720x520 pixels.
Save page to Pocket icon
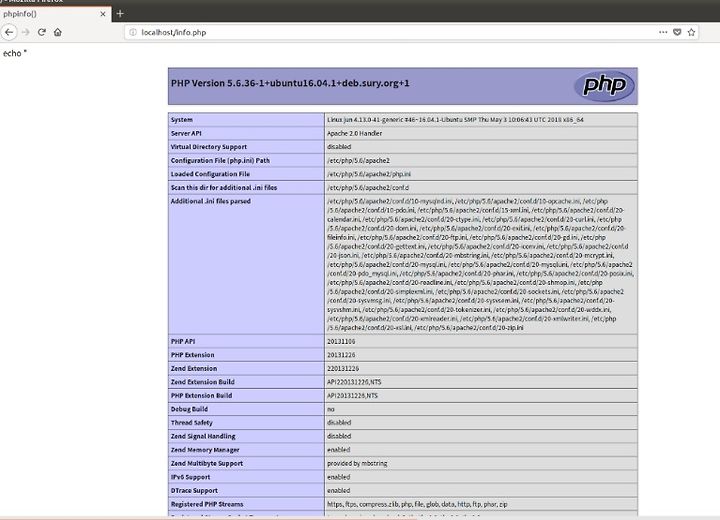coord(677,32)
